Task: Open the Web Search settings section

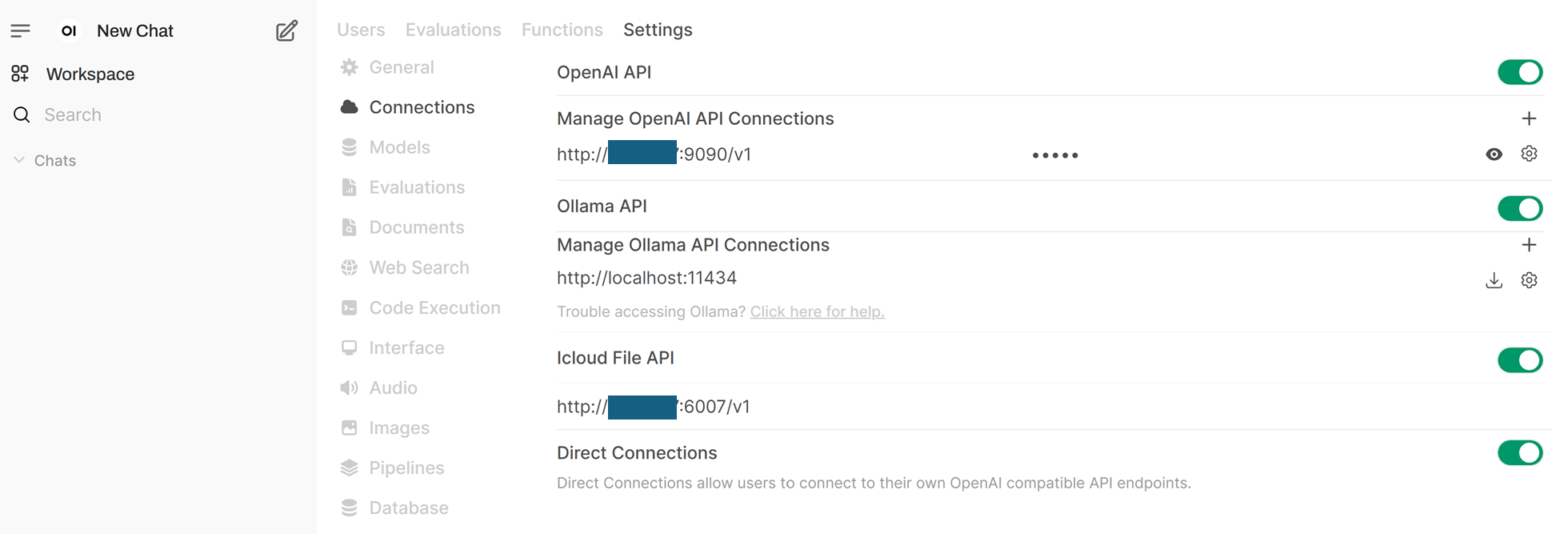Action: click(418, 267)
